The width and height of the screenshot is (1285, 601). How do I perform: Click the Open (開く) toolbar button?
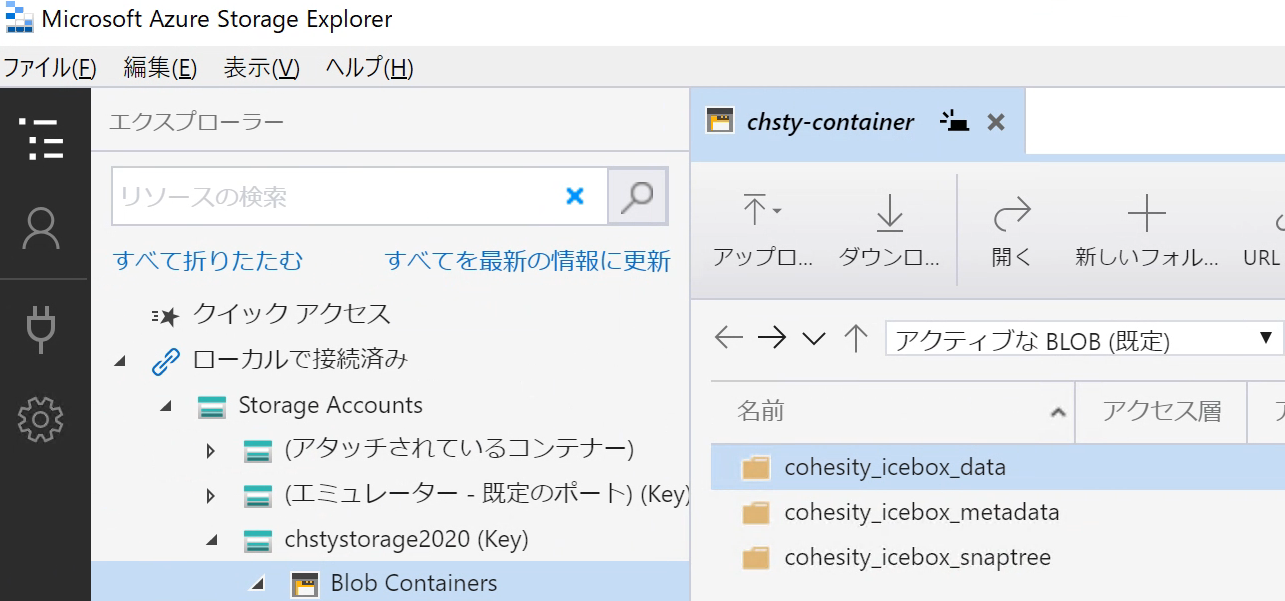(x=1011, y=232)
